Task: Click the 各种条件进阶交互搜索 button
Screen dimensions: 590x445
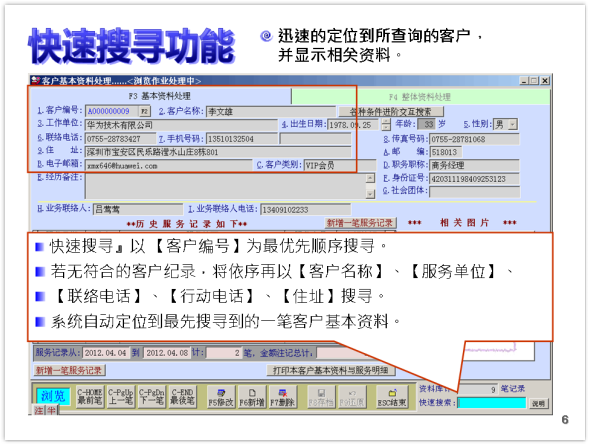Action: 391,112
